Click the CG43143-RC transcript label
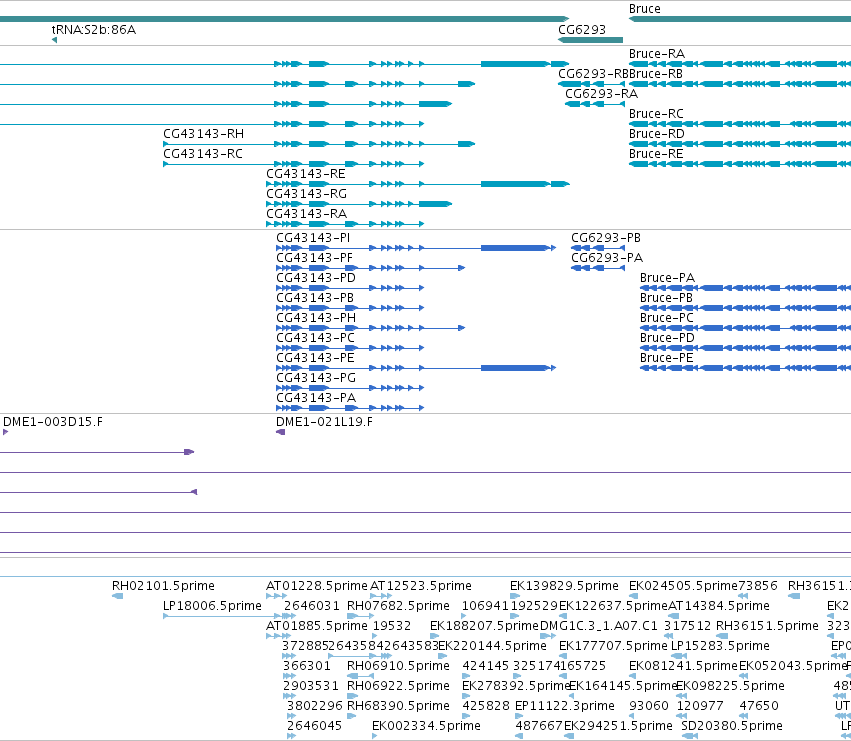The width and height of the screenshot is (851, 741). click(203, 154)
